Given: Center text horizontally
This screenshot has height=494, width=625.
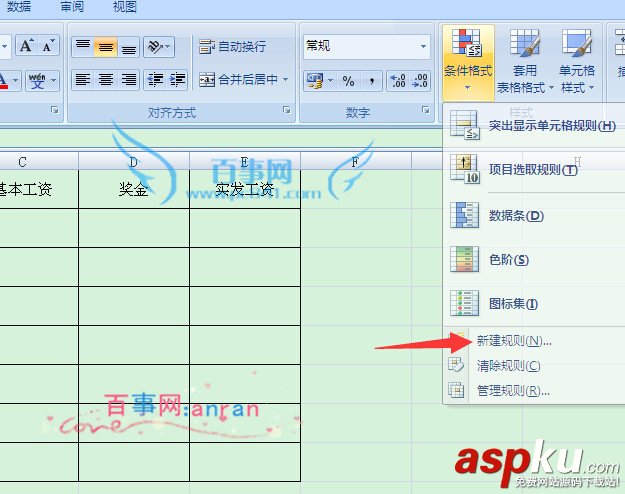Looking at the screenshot, I should tap(106, 79).
